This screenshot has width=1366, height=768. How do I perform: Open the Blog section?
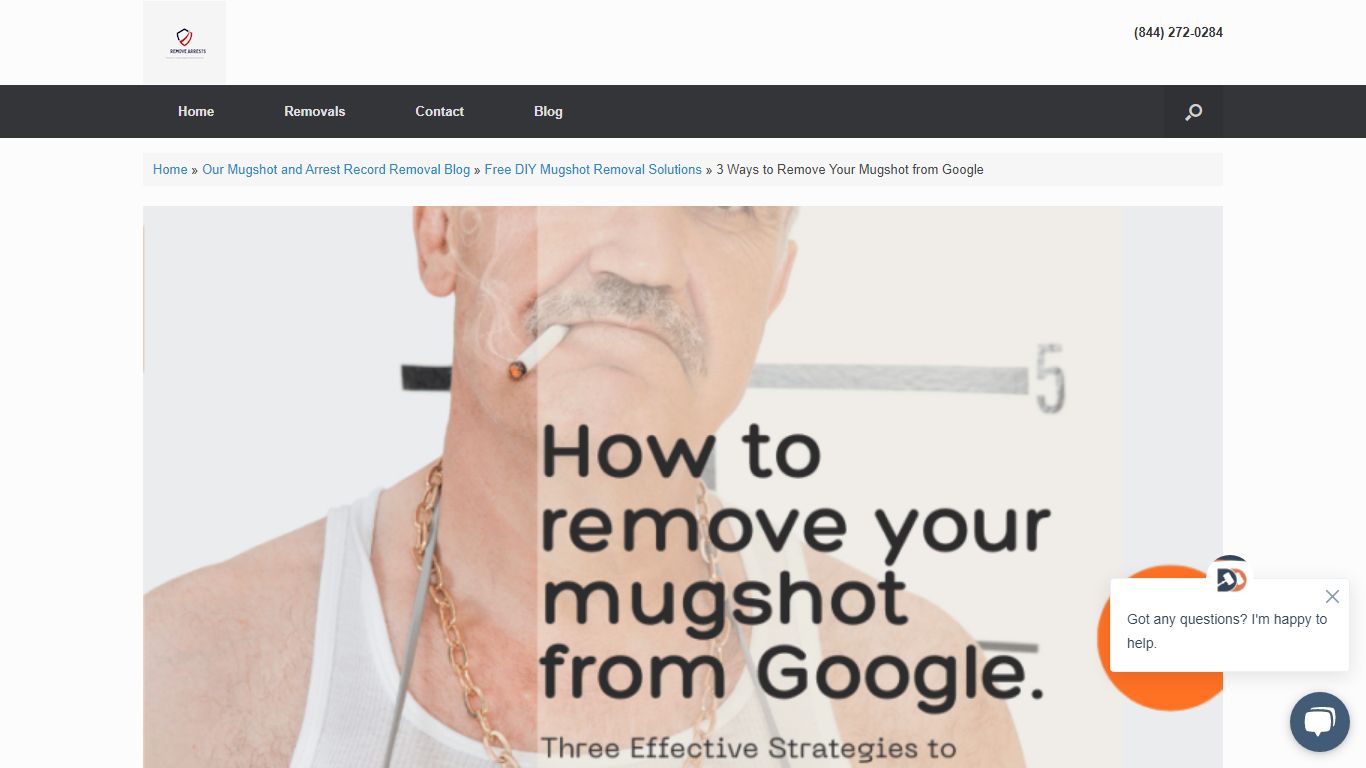(x=548, y=111)
